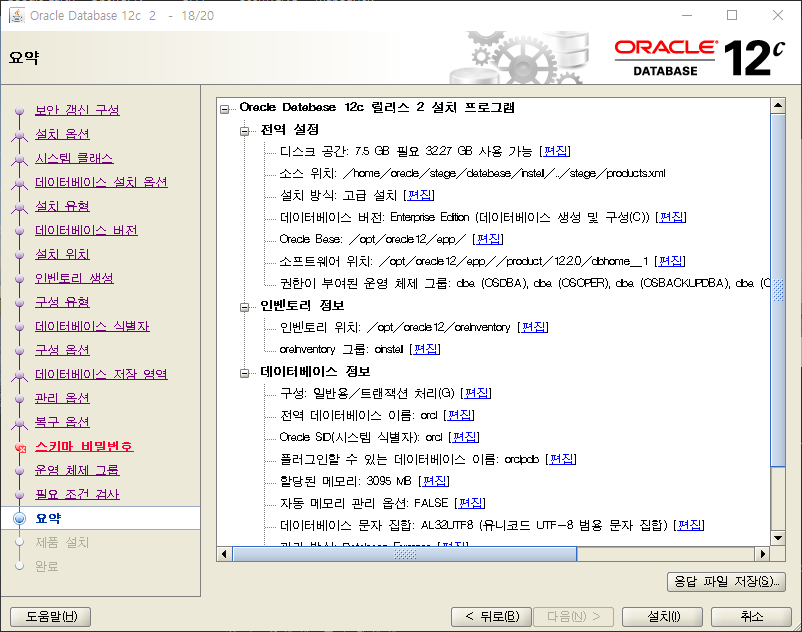The height and width of the screenshot is (632, 802).
Task: Go to the 데이터베이스 식별자 step
Action: pos(92,326)
